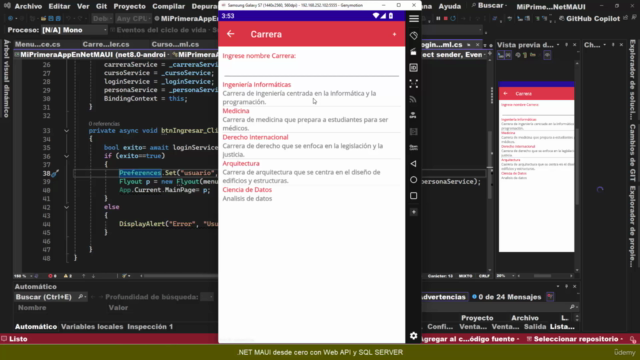Click the save icon in Visual Studio toolbar

click(51, 19)
